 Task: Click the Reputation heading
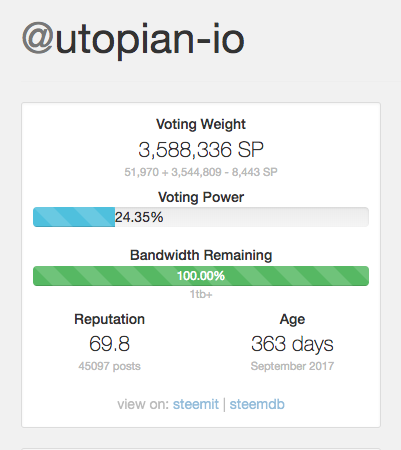click(x=109, y=319)
